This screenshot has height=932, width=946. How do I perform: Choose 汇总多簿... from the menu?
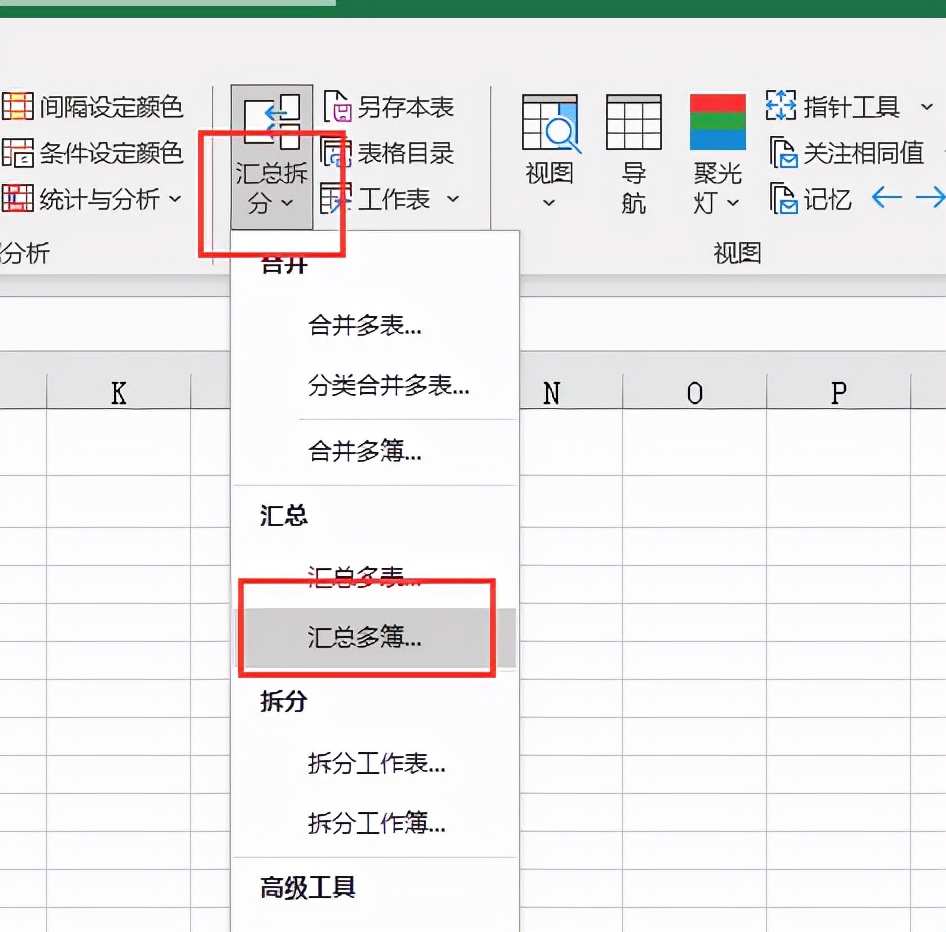[375, 638]
